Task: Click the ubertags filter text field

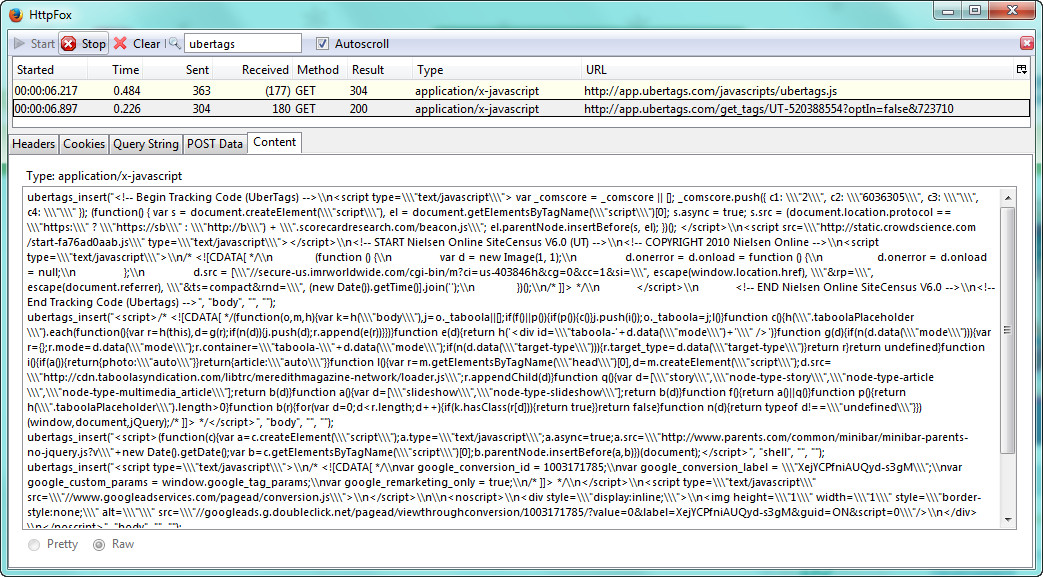Action: tap(242, 44)
